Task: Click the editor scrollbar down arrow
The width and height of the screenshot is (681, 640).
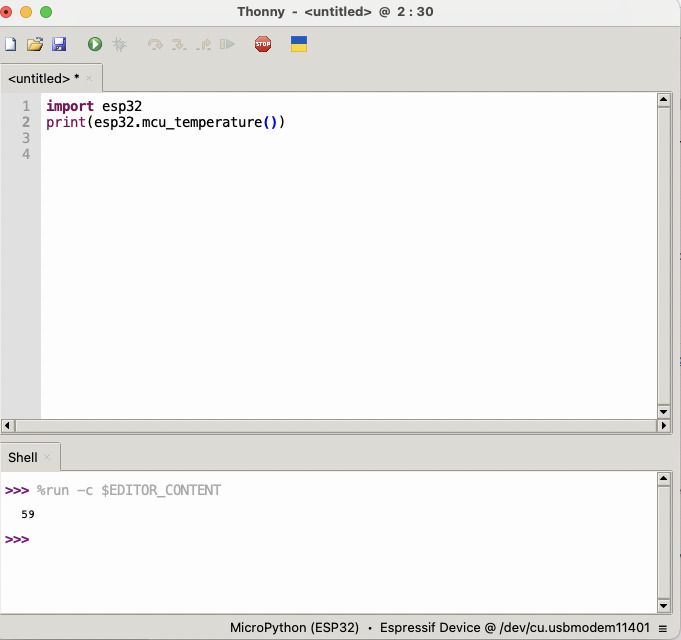Action: click(x=663, y=412)
